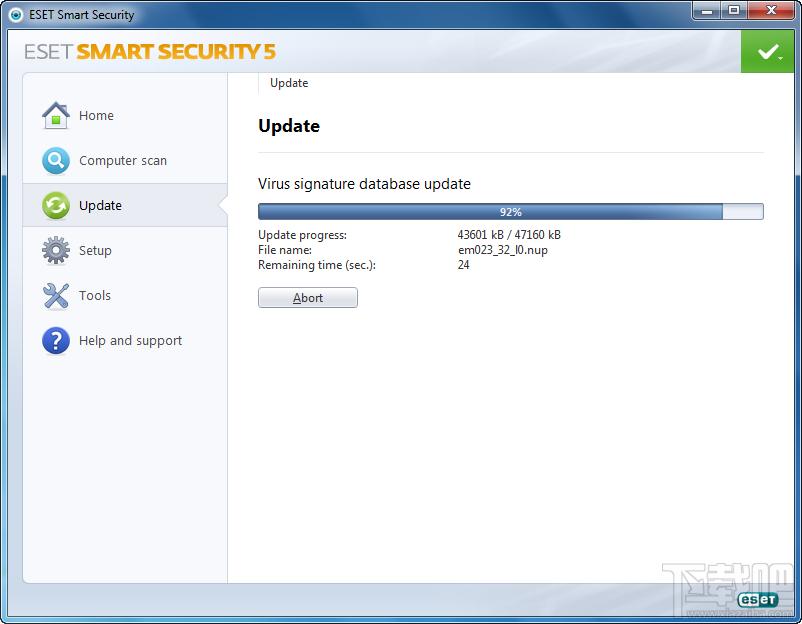Screen dimensions: 802x624
Task: Click the ESET eye icon in title bar
Action: tap(16, 15)
